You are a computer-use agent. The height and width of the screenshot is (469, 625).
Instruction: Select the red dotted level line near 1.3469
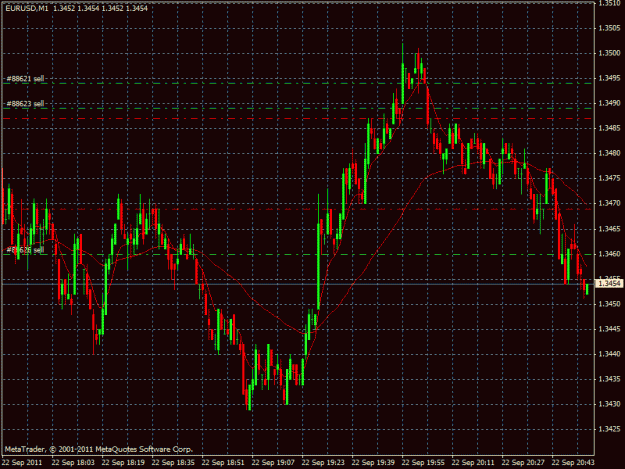point(298,209)
